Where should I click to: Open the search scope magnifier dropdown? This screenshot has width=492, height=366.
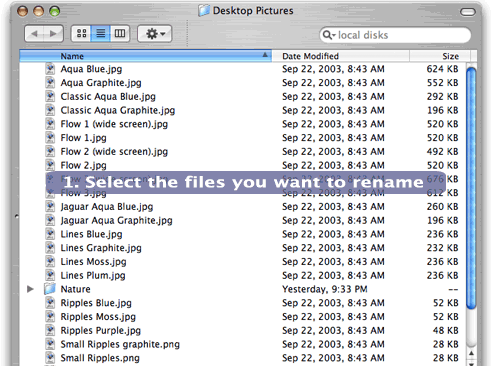click(329, 35)
